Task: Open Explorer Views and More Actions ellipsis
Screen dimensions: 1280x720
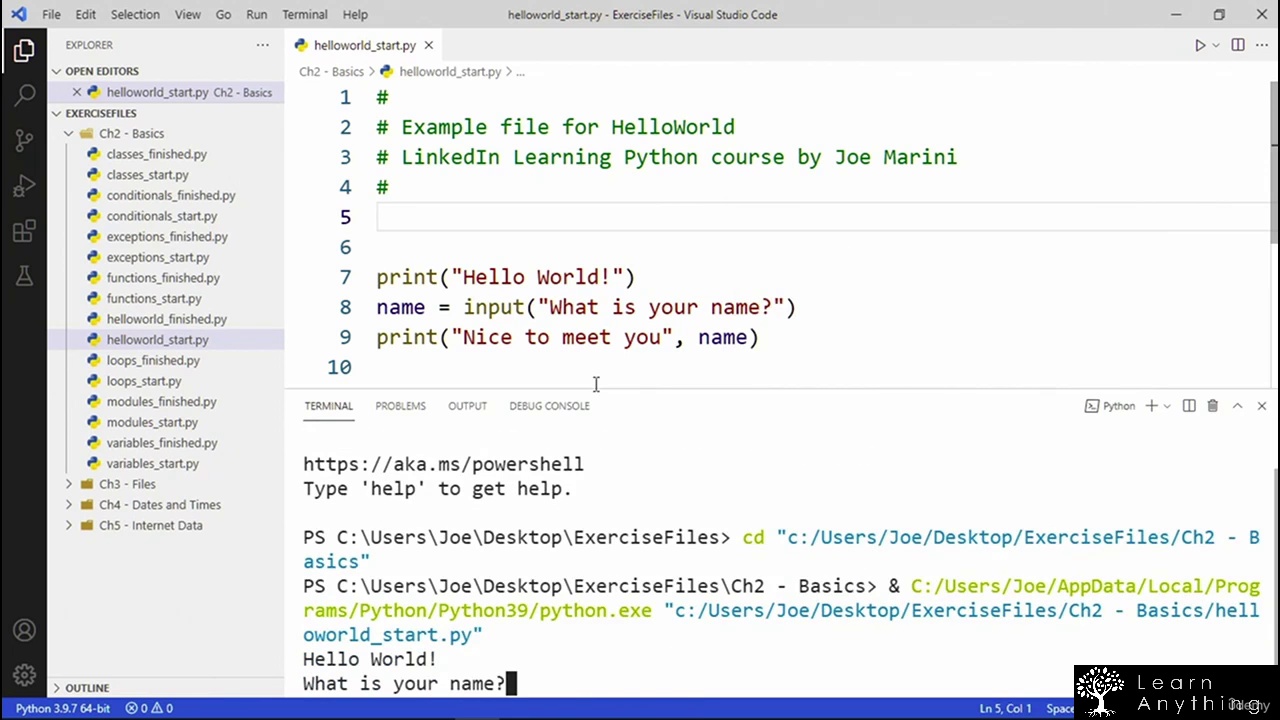Action: point(262,45)
